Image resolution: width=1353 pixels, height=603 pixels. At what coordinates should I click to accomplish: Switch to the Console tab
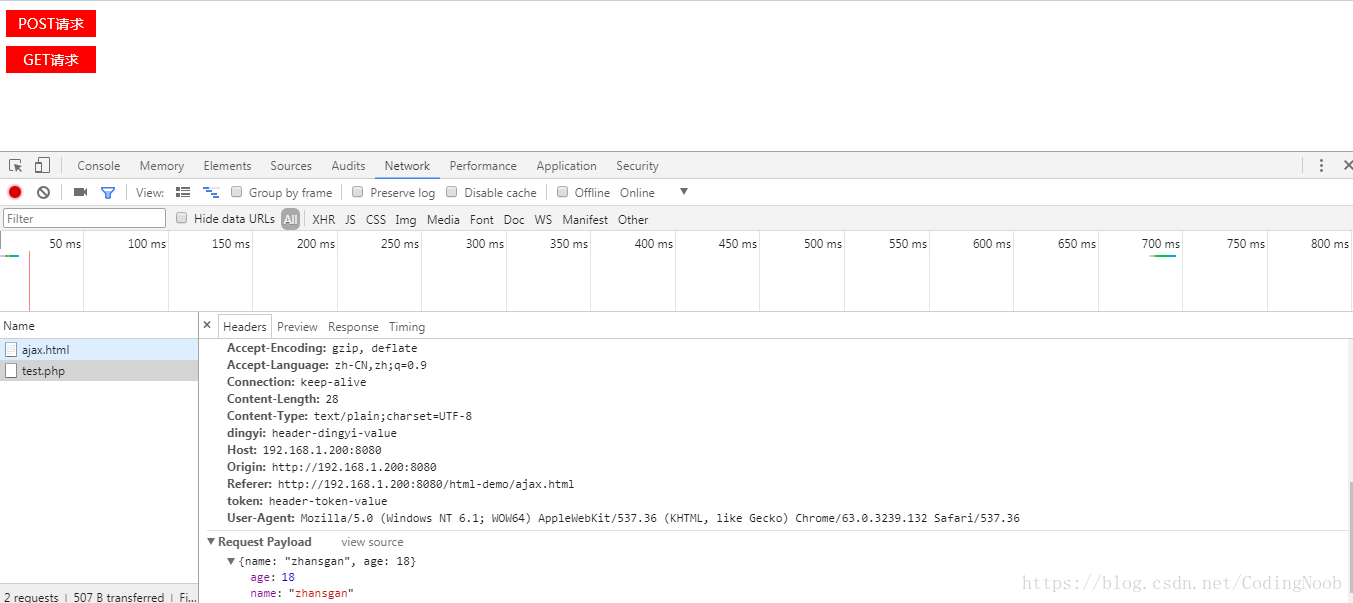click(98, 166)
